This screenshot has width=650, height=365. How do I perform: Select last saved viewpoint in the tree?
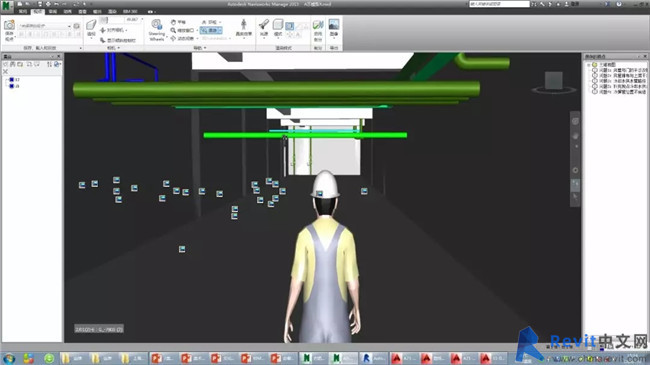(x=620, y=92)
